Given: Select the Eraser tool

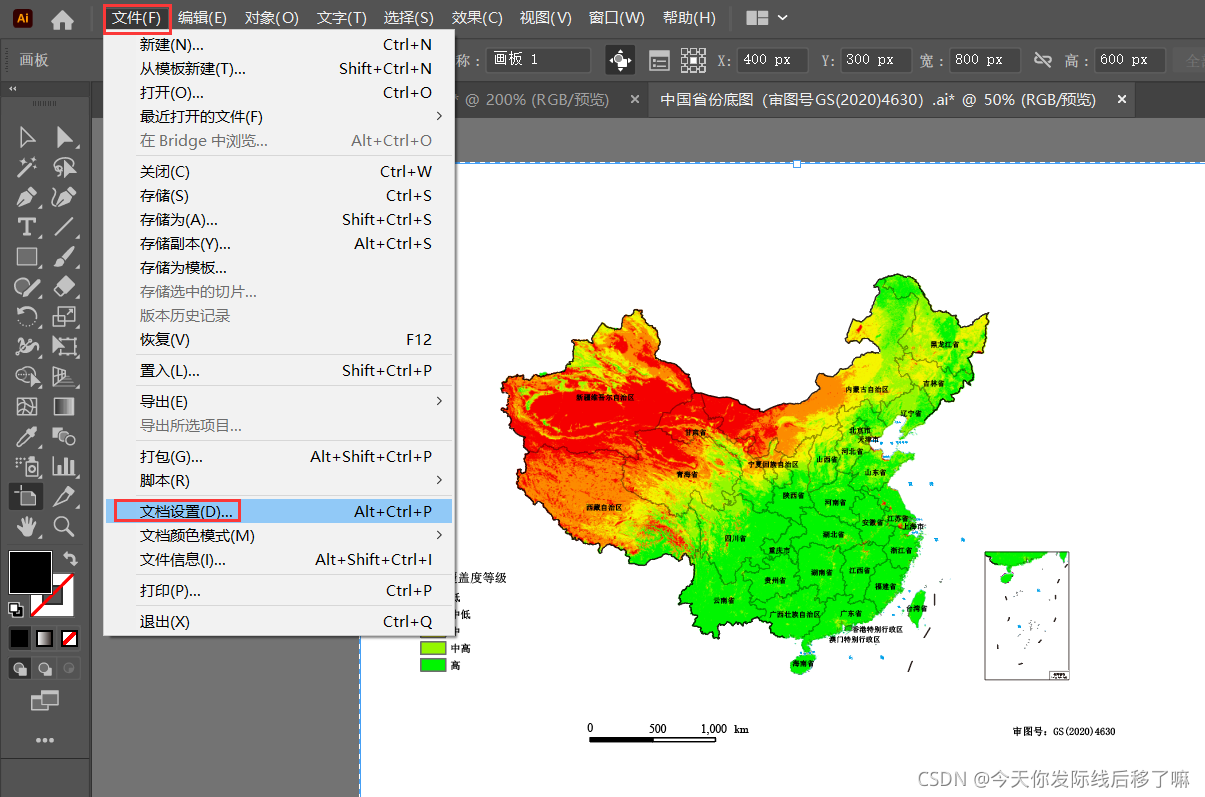Looking at the screenshot, I should [65, 287].
